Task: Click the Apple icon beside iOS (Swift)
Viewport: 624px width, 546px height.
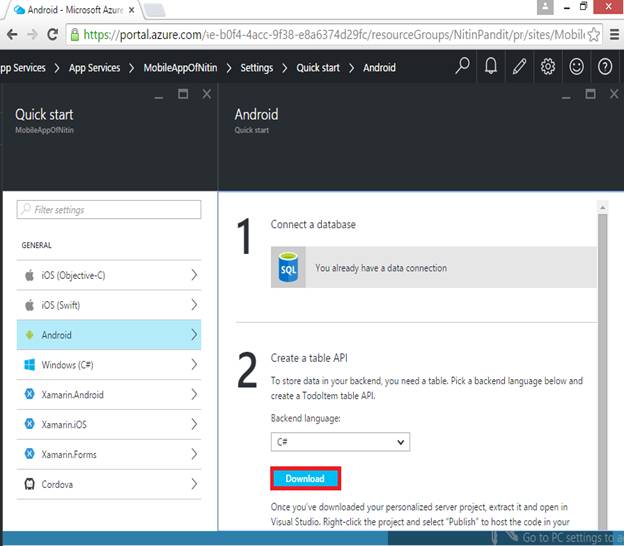Action: [x=29, y=305]
